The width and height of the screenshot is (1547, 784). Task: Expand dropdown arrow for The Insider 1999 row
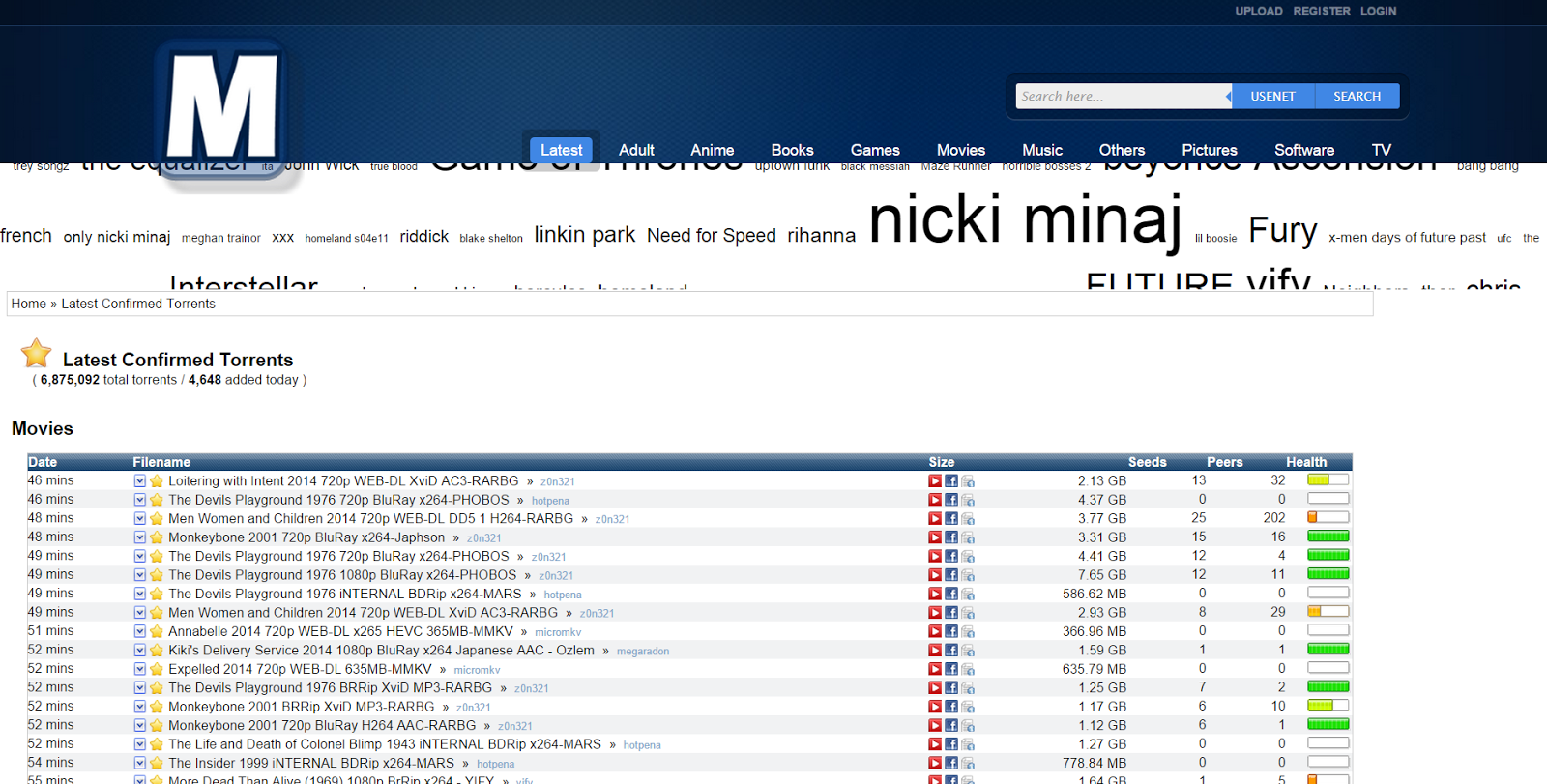(x=140, y=763)
